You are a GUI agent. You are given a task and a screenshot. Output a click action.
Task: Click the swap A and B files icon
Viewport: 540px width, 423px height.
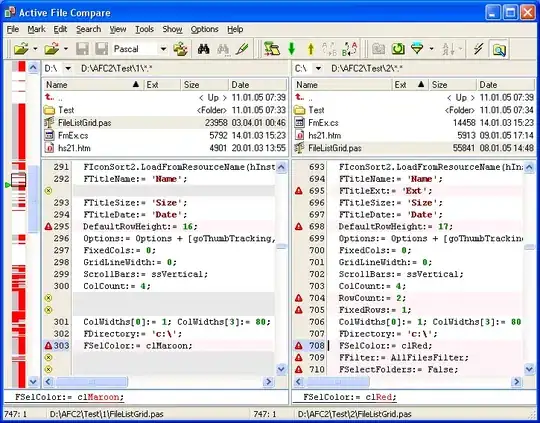tap(349, 49)
